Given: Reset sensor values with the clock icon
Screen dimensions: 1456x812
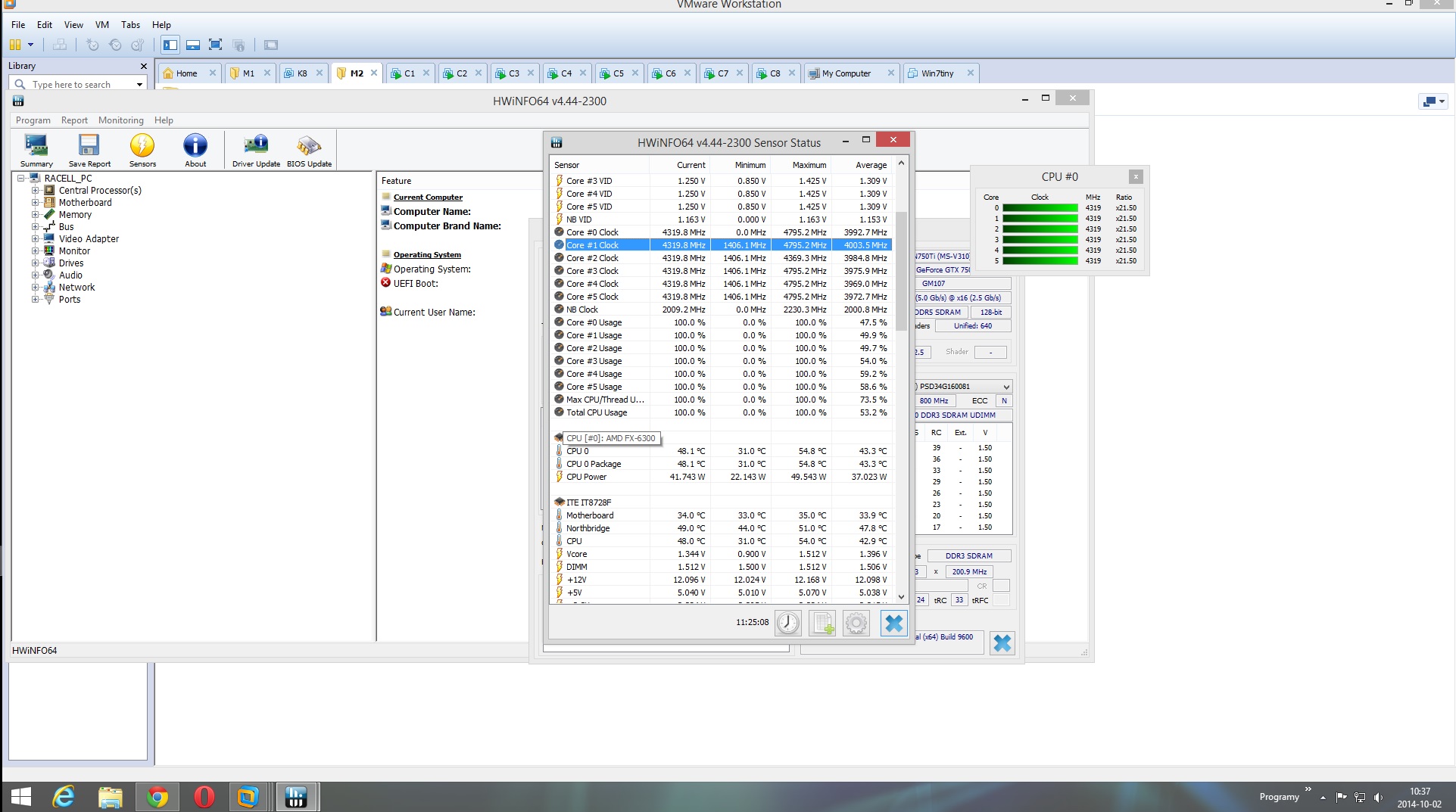Looking at the screenshot, I should tap(788, 623).
